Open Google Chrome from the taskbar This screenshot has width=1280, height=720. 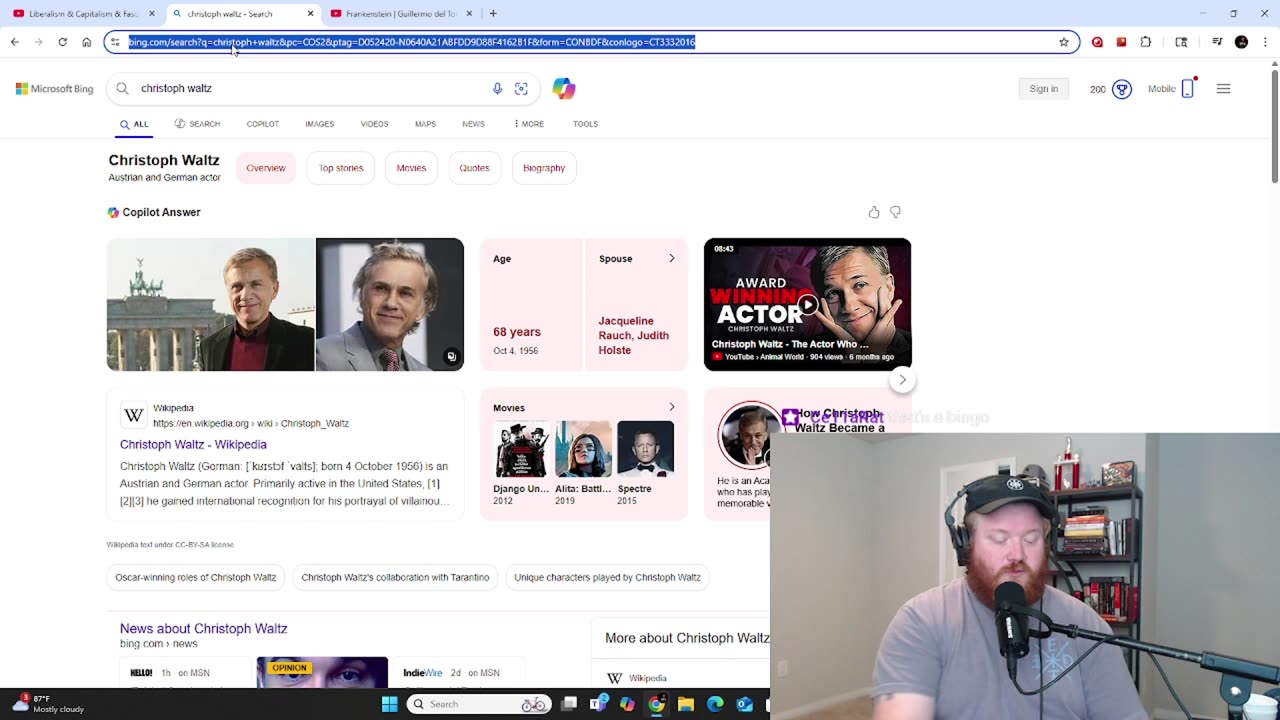click(656, 704)
